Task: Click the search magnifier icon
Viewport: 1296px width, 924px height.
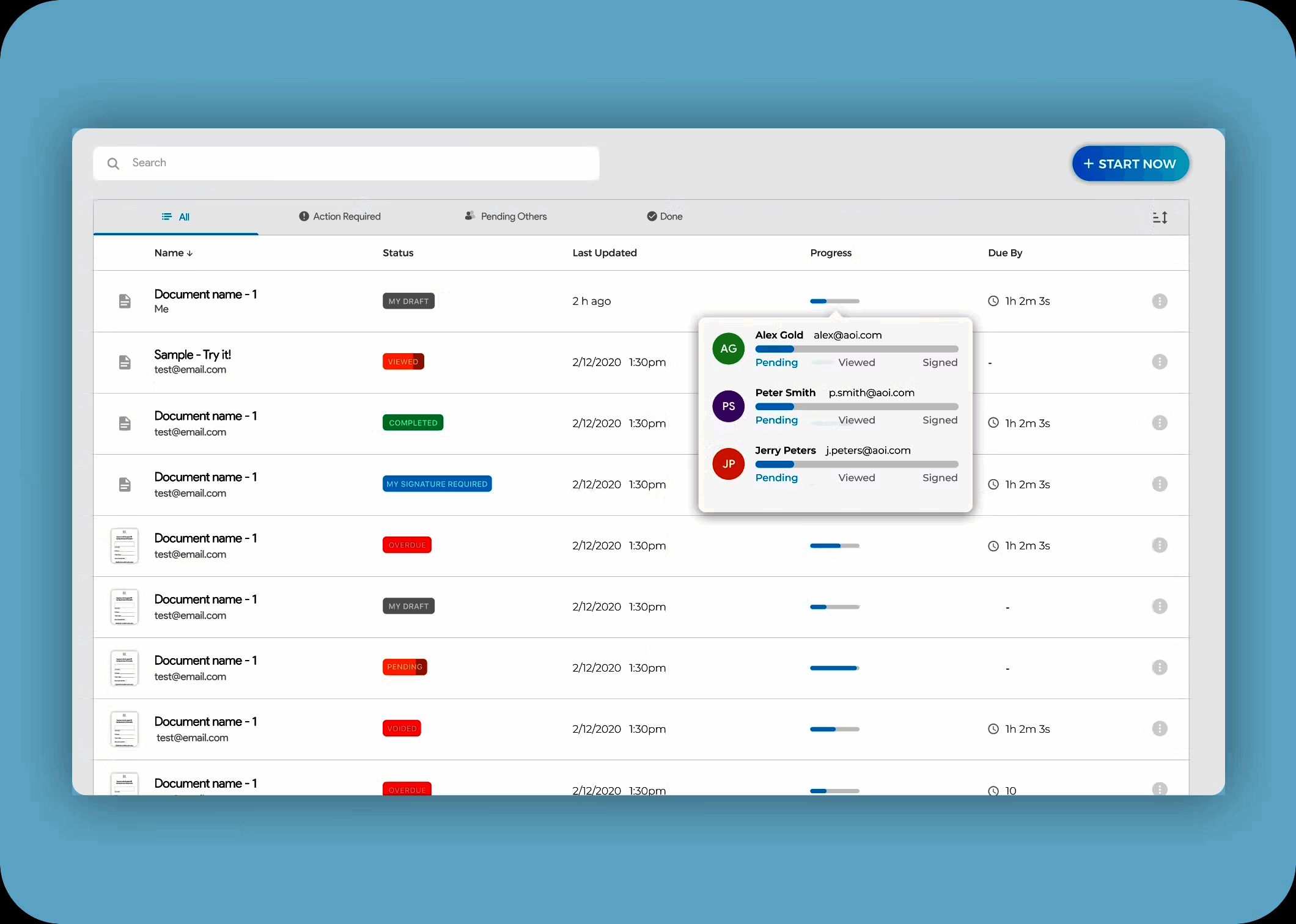Action: pyautogui.click(x=113, y=164)
